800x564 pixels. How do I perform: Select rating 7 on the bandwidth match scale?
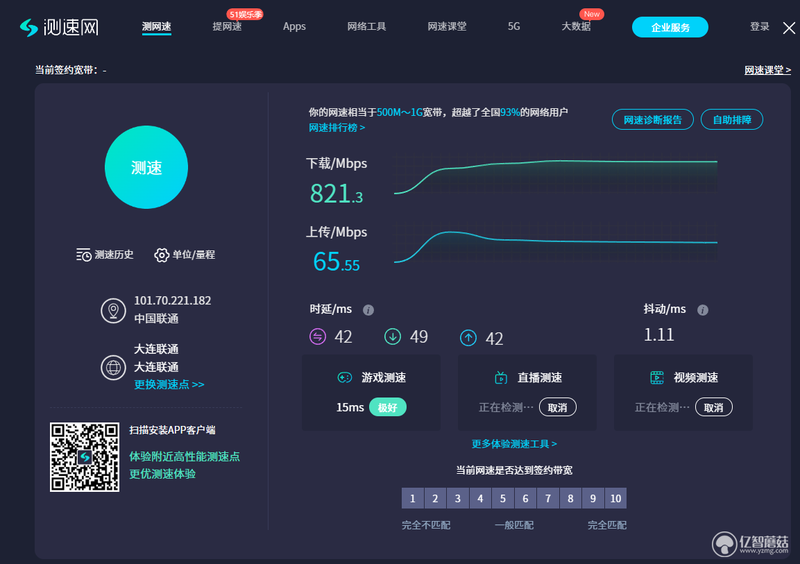[548, 498]
